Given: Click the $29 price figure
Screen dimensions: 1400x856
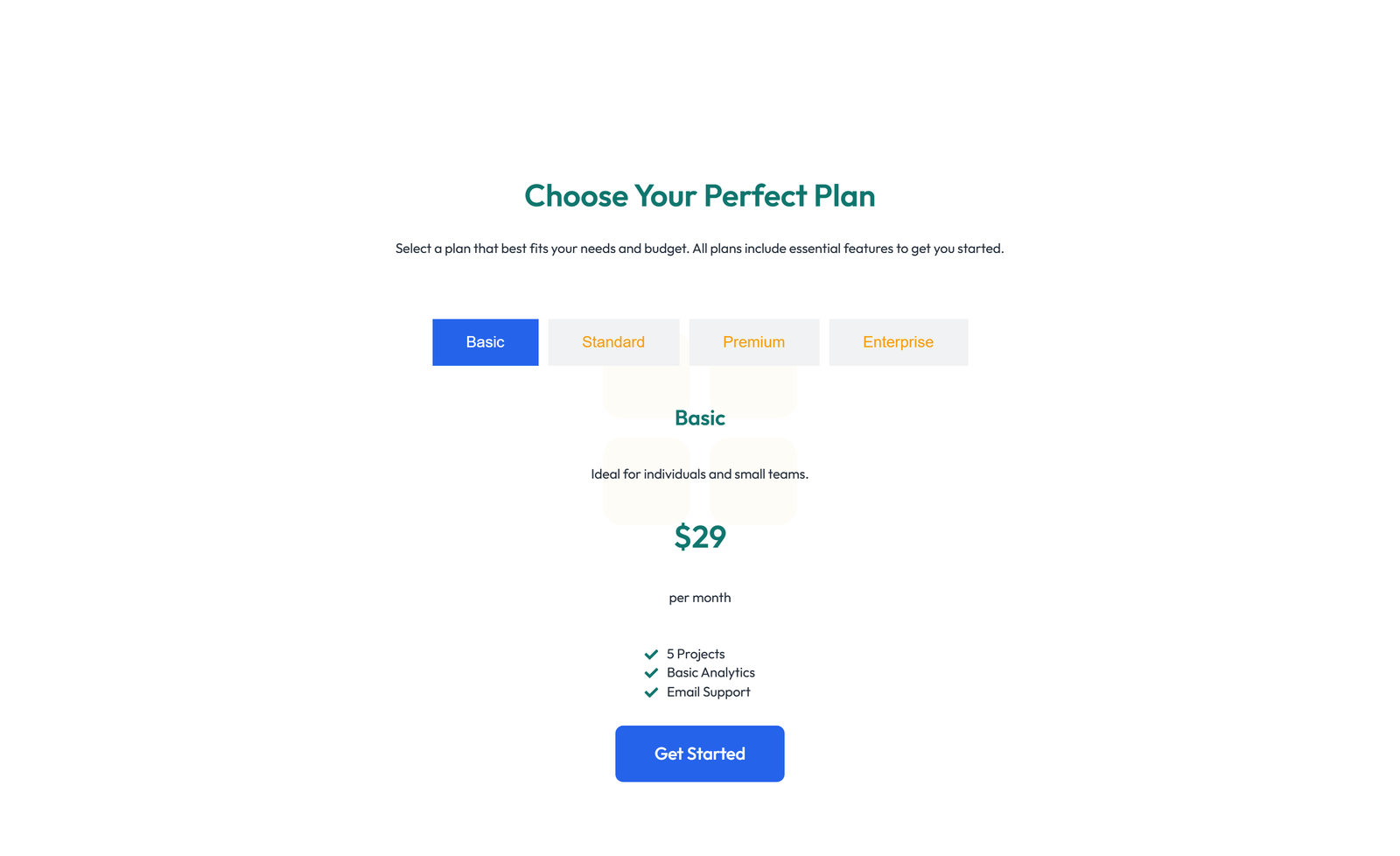Looking at the screenshot, I should (699, 537).
